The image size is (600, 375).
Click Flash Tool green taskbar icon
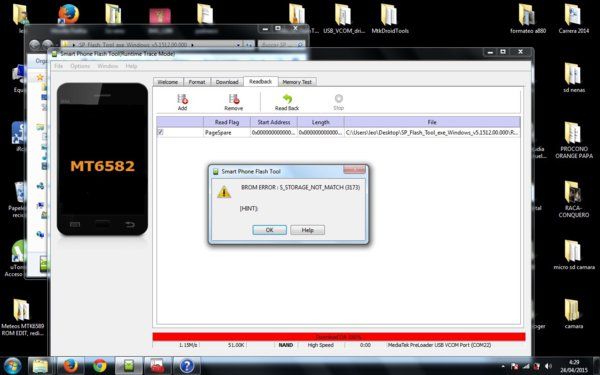coord(129,366)
